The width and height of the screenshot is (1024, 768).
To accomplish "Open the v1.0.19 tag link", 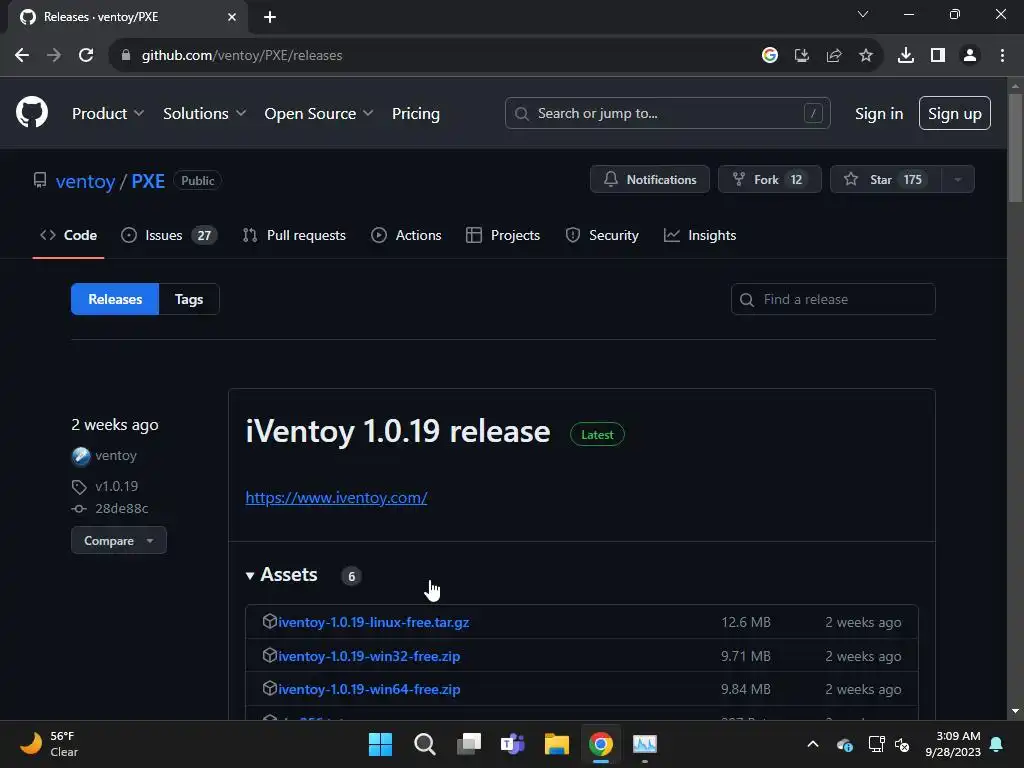I will (x=117, y=487).
